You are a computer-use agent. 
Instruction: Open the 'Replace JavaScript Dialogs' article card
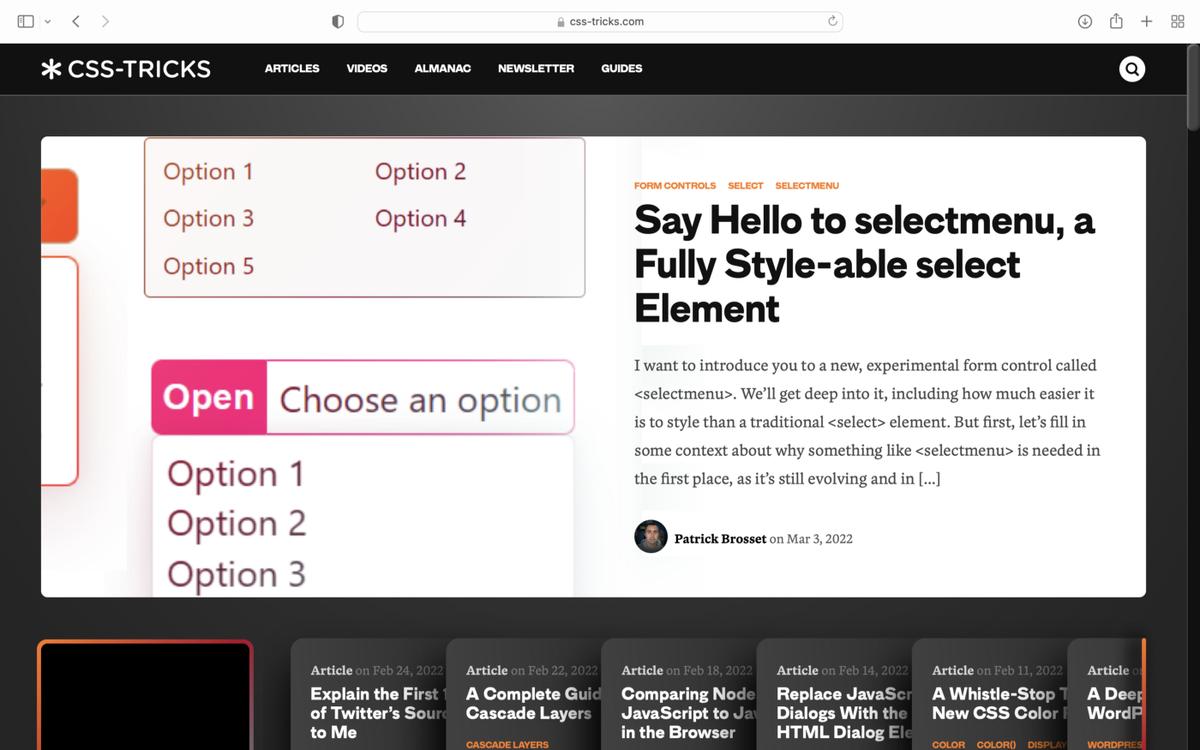(x=834, y=695)
